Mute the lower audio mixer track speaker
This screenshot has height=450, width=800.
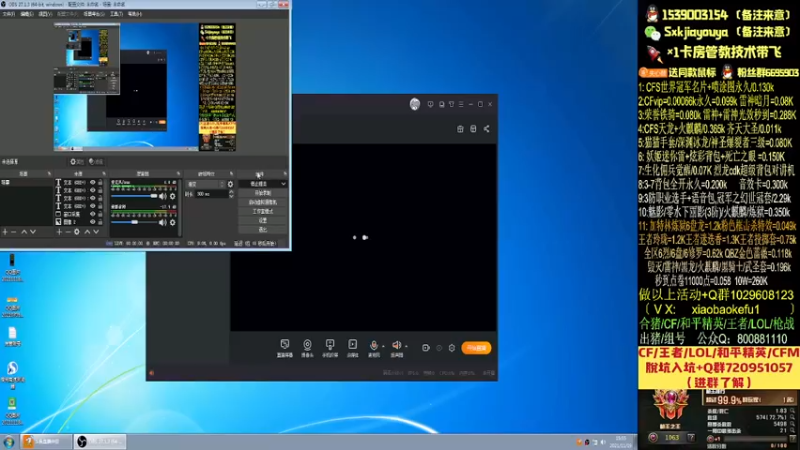[x=163, y=222]
